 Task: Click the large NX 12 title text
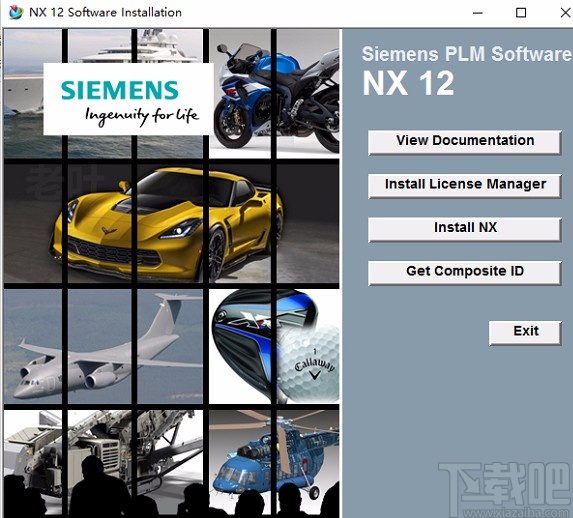pyautogui.click(x=408, y=83)
